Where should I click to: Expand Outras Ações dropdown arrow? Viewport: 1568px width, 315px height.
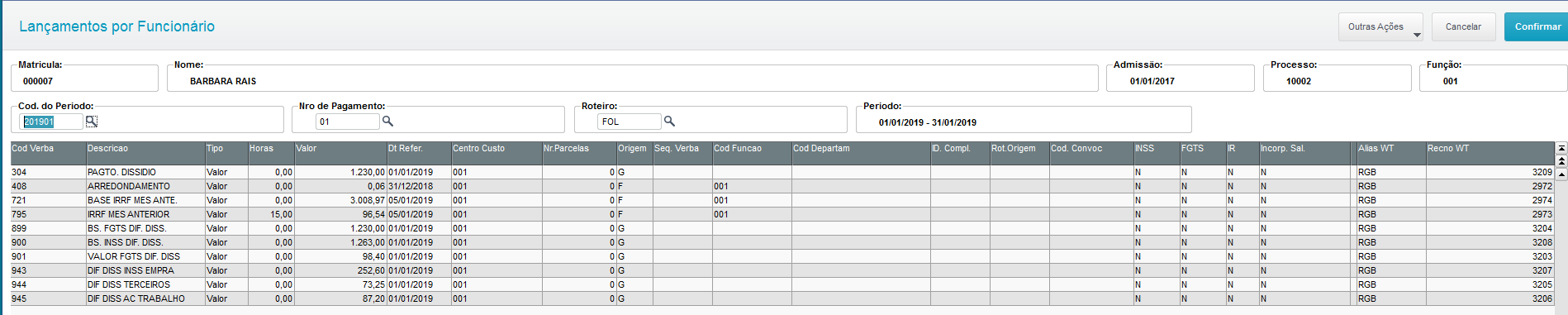[x=1417, y=35]
